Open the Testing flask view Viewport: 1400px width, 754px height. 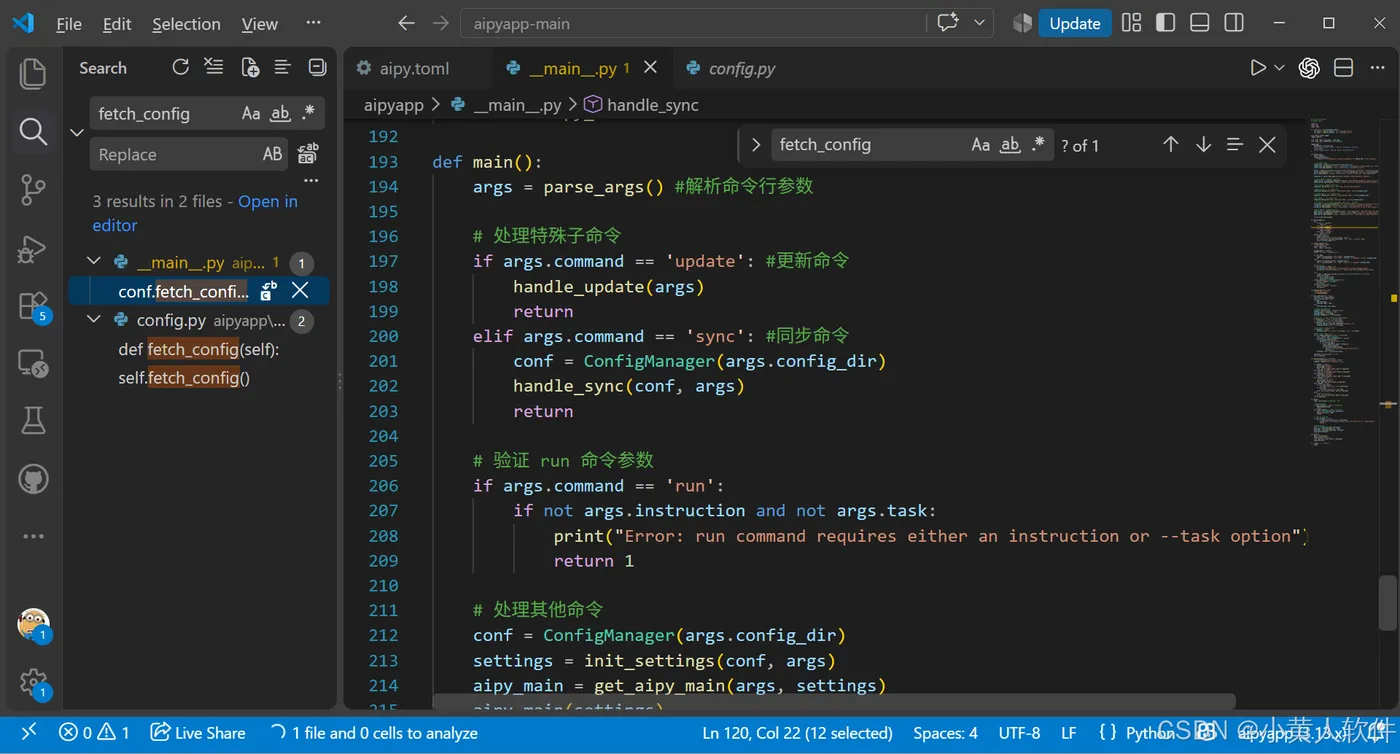click(33, 421)
